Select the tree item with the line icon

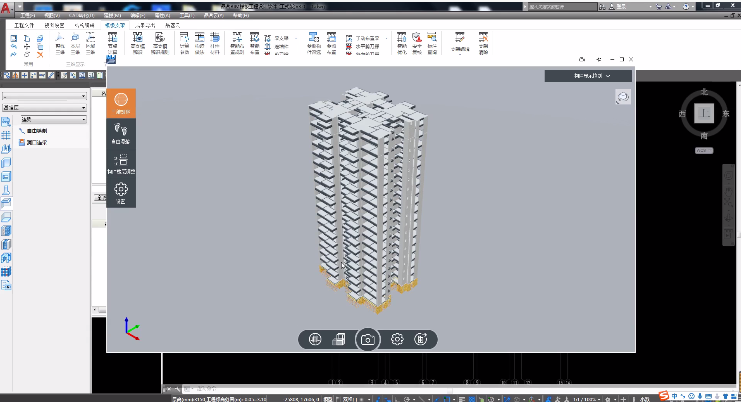pos(33,131)
